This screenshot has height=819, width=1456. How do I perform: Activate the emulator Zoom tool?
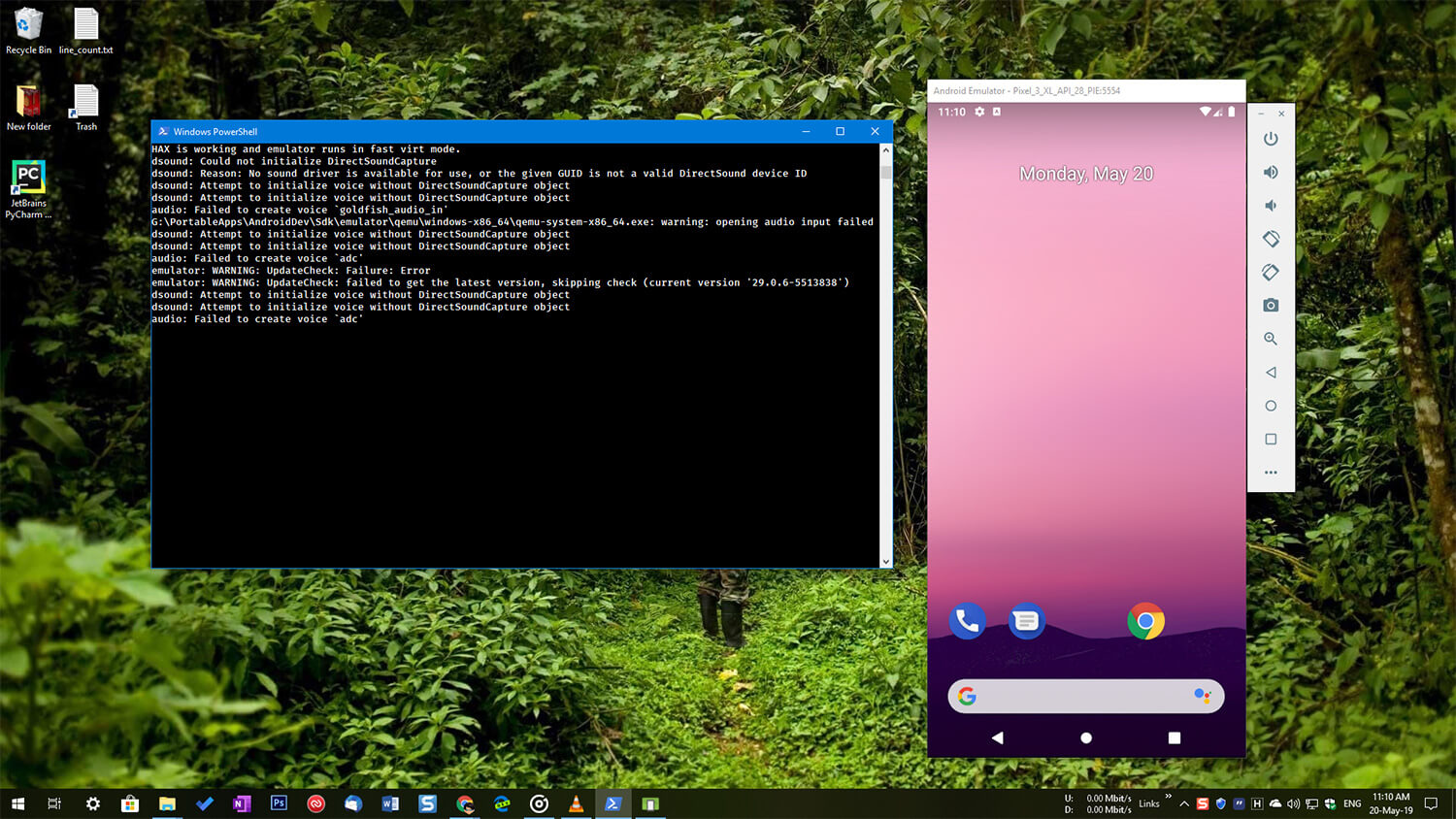tap(1271, 339)
